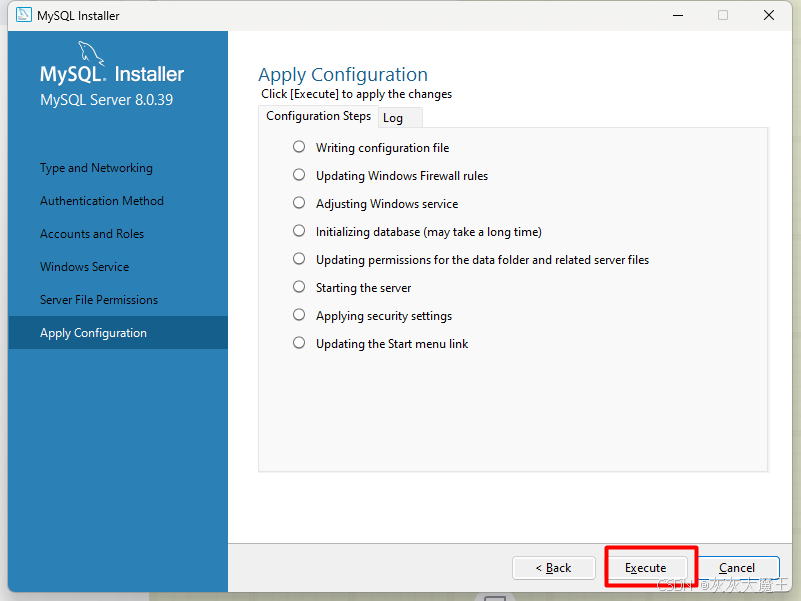801x601 pixels.
Task: Click the MySQL Installer title bar icon
Action: pyautogui.click(x=23, y=15)
